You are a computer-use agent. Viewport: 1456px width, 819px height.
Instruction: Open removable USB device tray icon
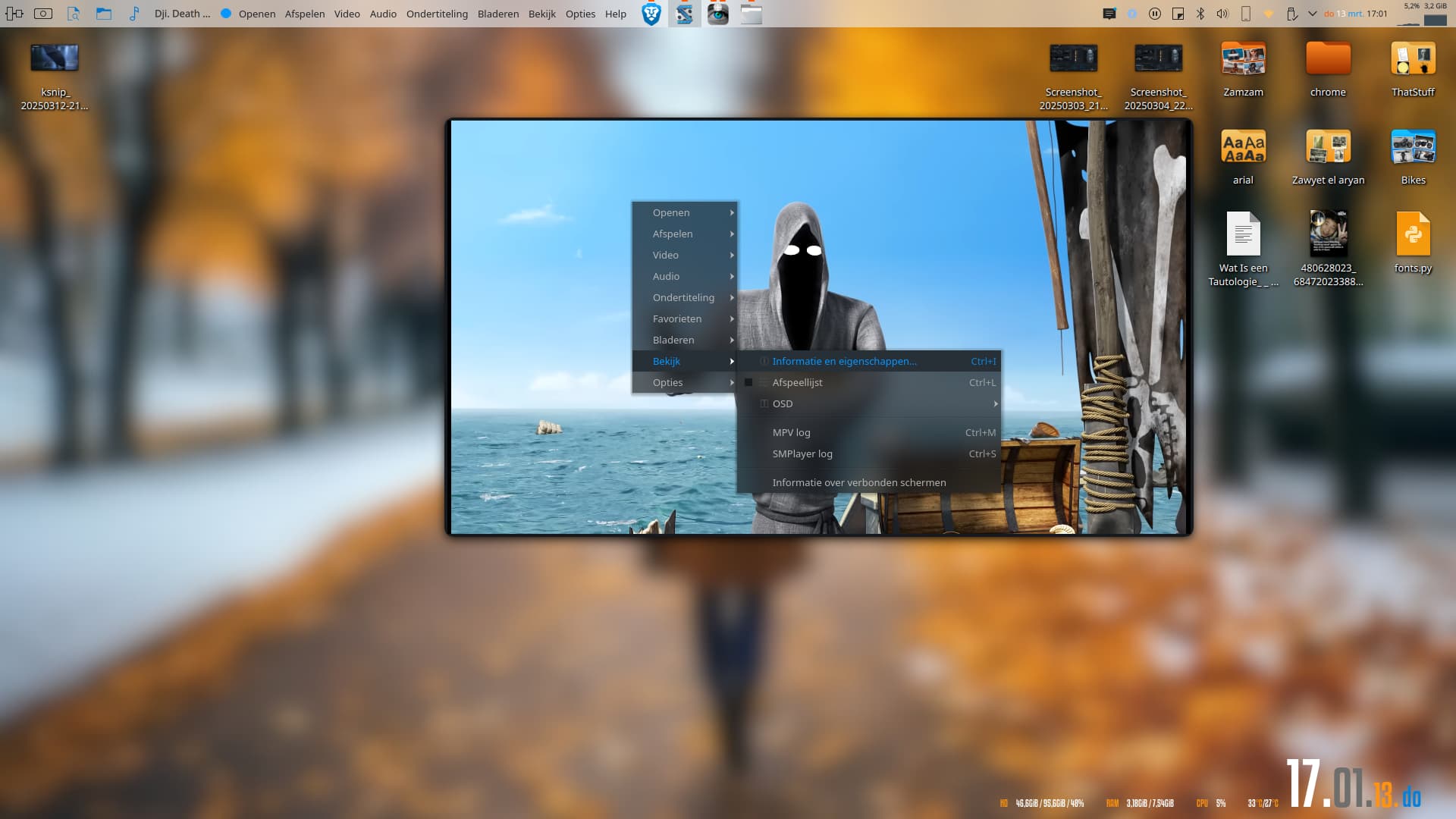coord(1291,14)
